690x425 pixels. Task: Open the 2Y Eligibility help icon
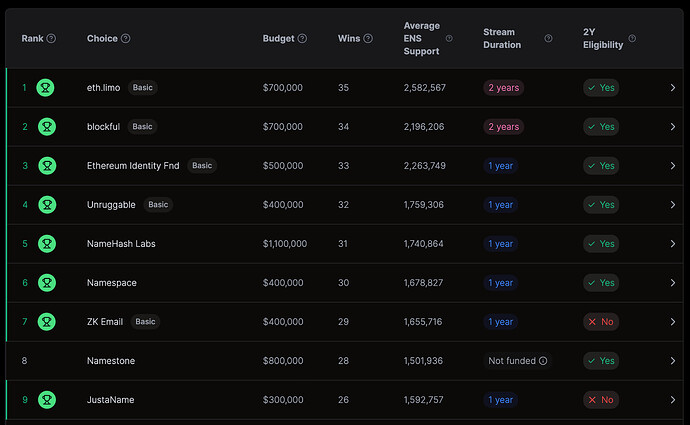click(x=632, y=38)
